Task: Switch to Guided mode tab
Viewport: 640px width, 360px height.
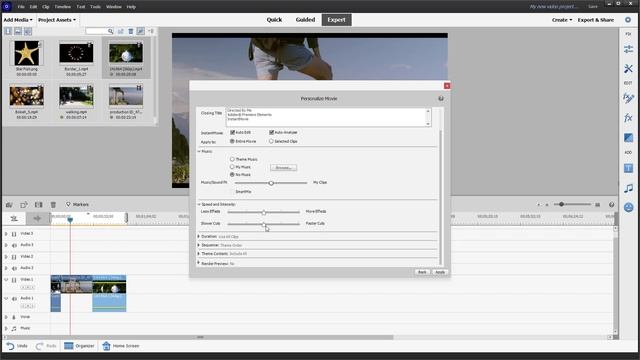Action: click(x=305, y=20)
